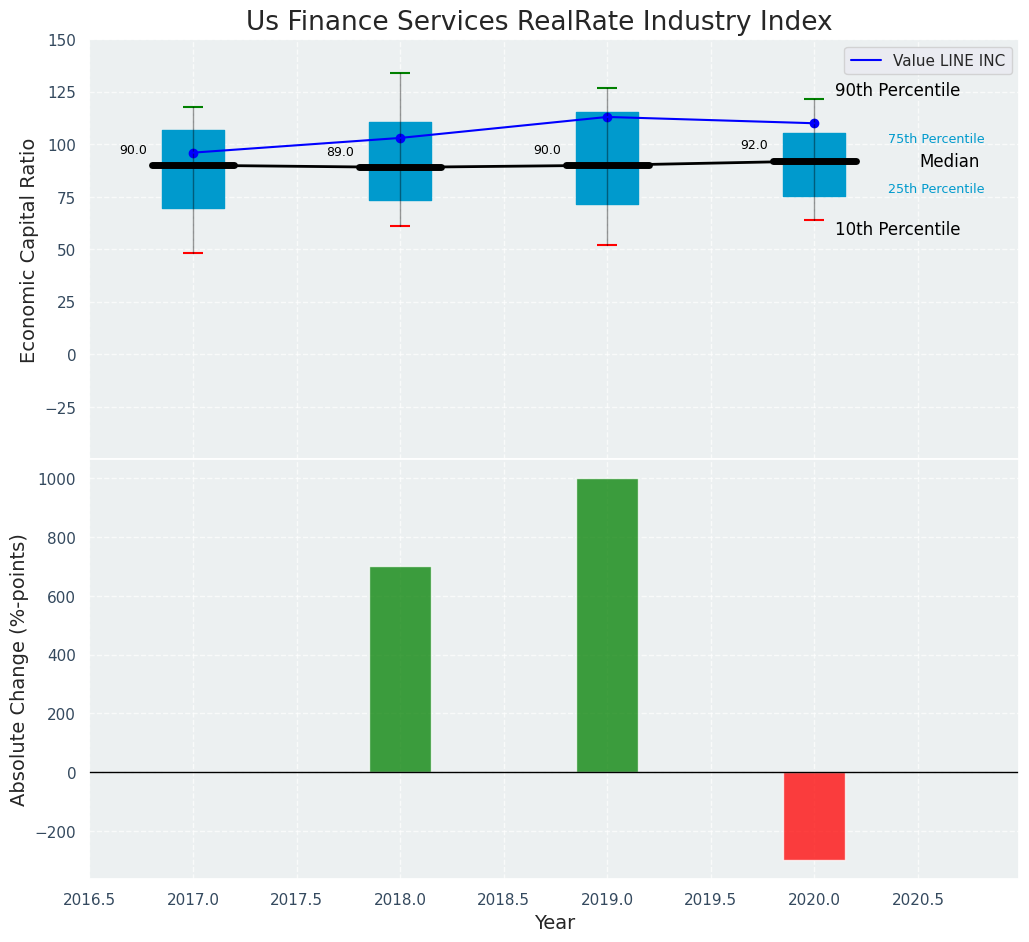Click the 90th Percentile annotation
1029x942 pixels.
[x=897, y=91]
